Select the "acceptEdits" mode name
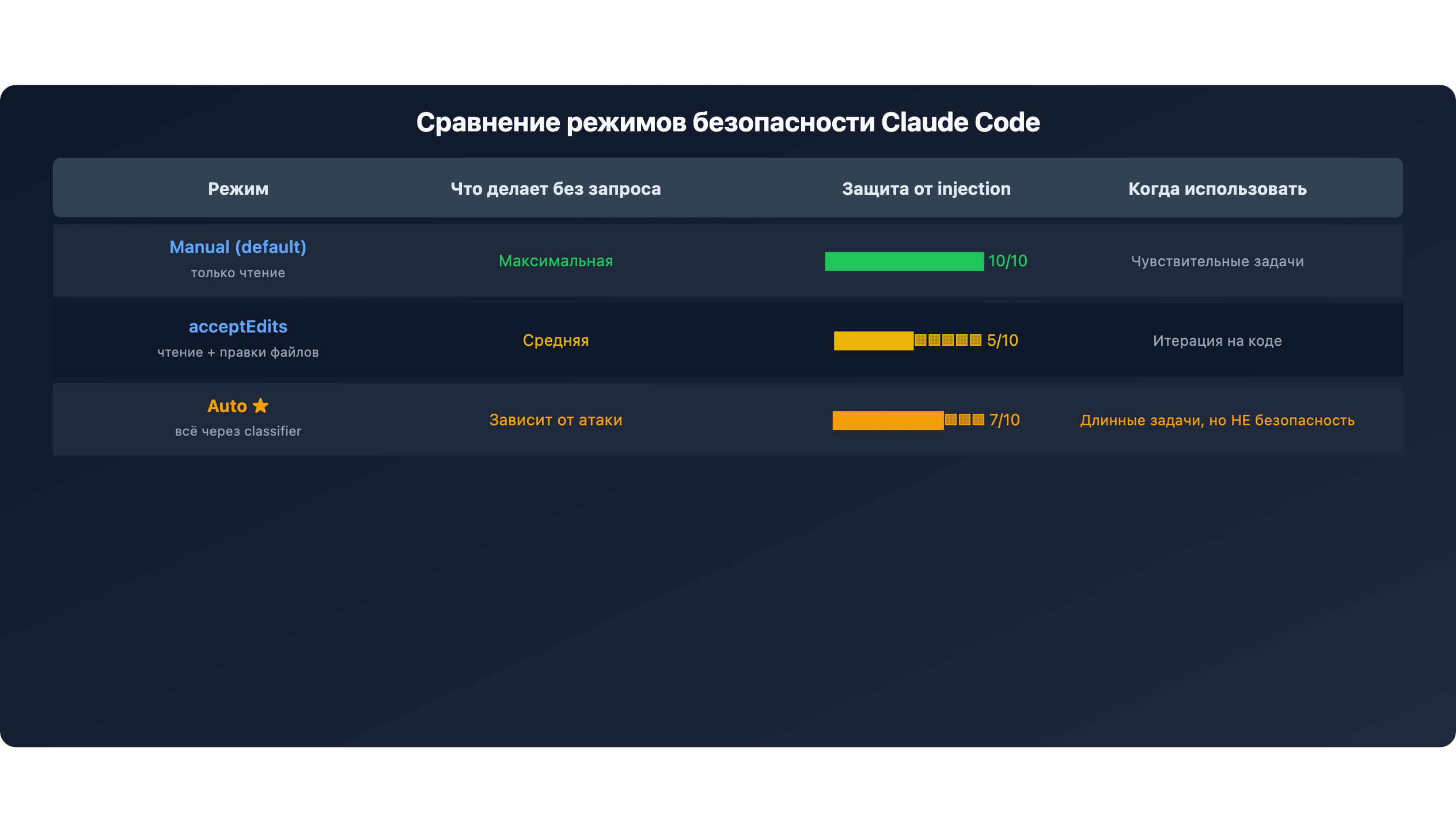This screenshot has width=1456, height=831. [x=238, y=327]
